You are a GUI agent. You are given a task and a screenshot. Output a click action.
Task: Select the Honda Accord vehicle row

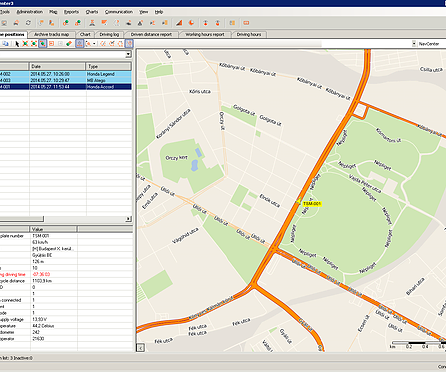[x=66, y=87]
